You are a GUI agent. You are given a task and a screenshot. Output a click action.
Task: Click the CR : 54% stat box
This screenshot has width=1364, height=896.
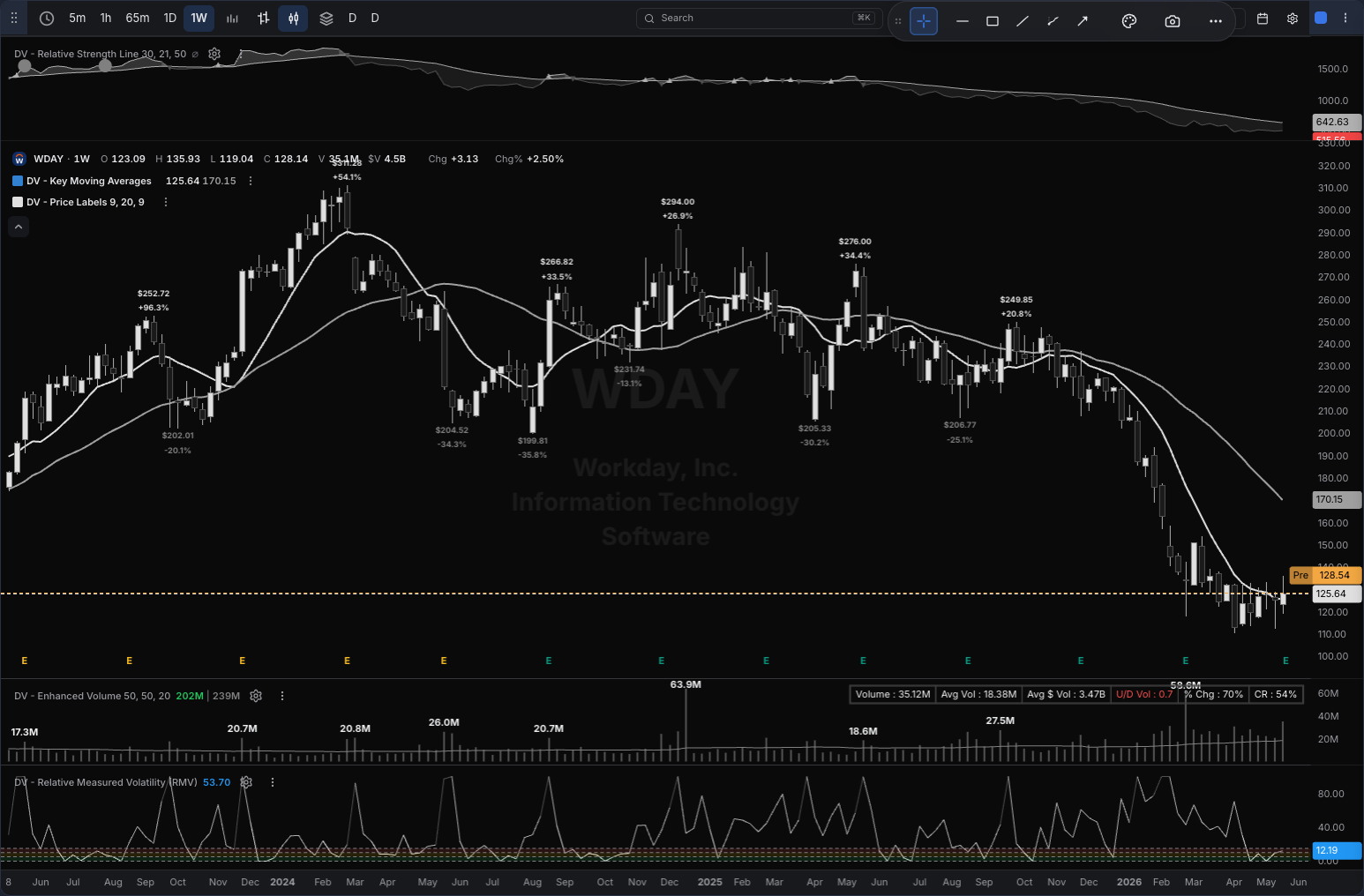(x=1276, y=694)
